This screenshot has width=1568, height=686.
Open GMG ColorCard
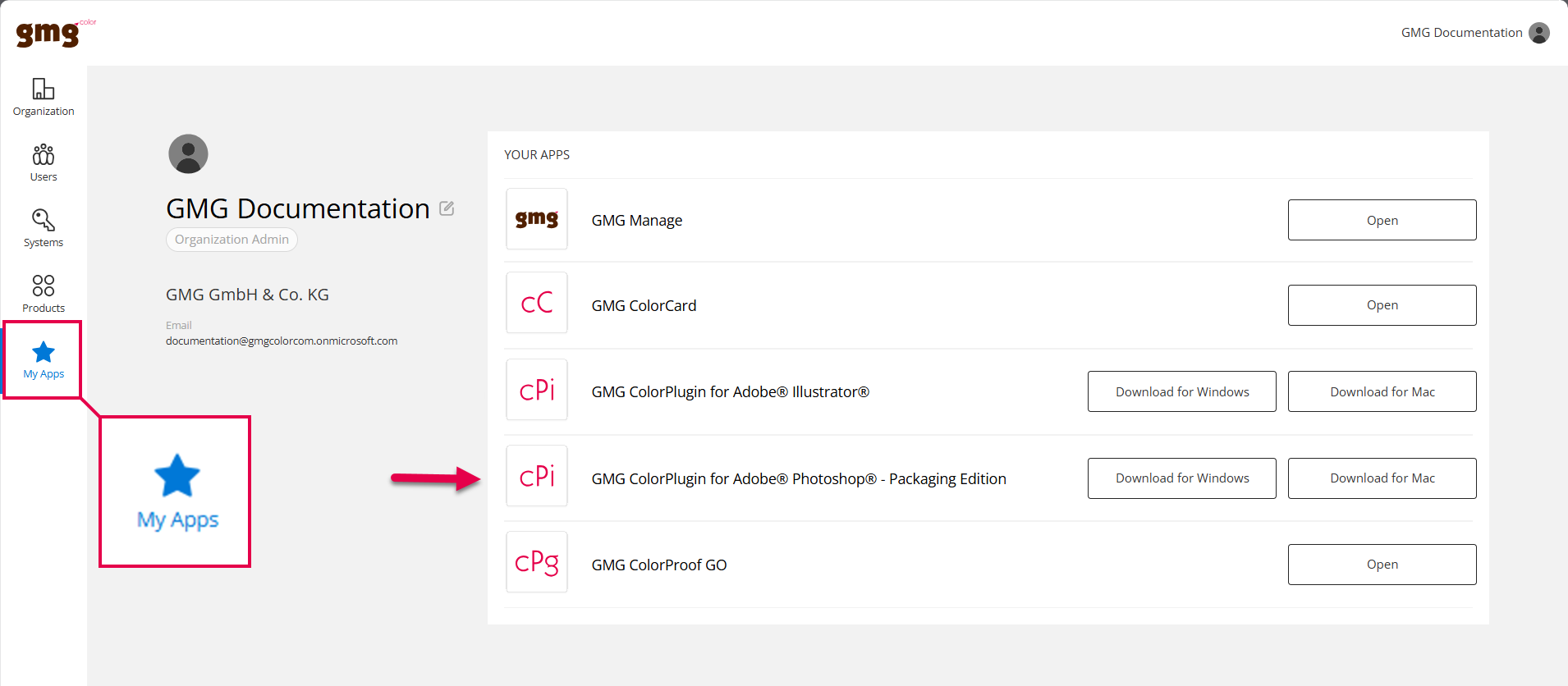[1382, 305]
